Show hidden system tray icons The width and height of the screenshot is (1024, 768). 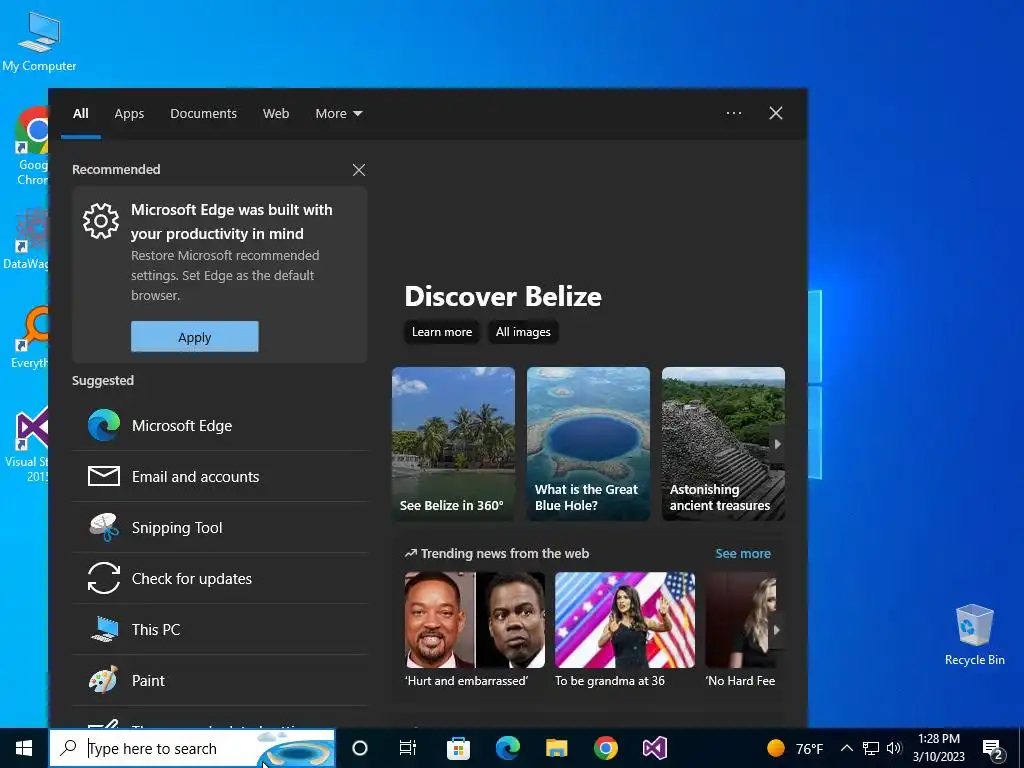coord(846,748)
